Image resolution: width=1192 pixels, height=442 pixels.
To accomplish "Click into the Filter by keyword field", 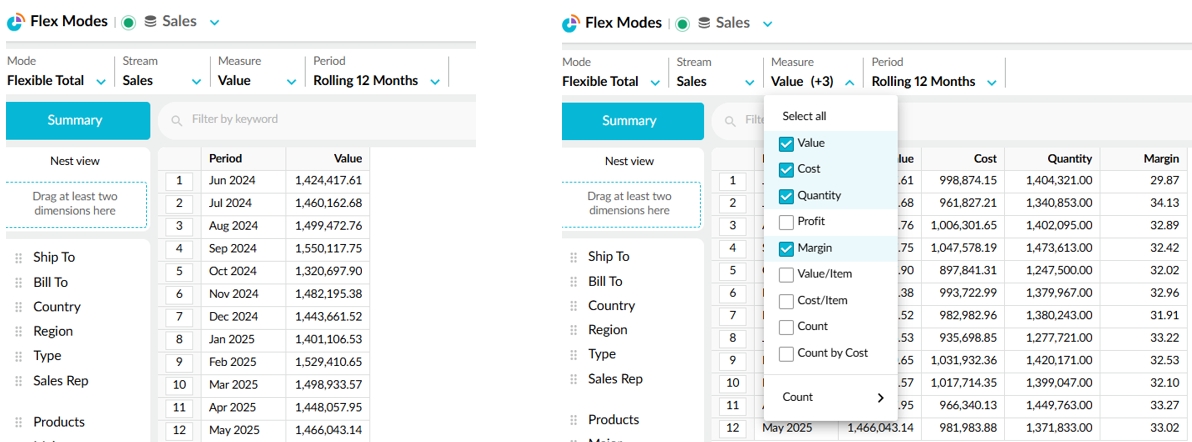I will [316, 120].
